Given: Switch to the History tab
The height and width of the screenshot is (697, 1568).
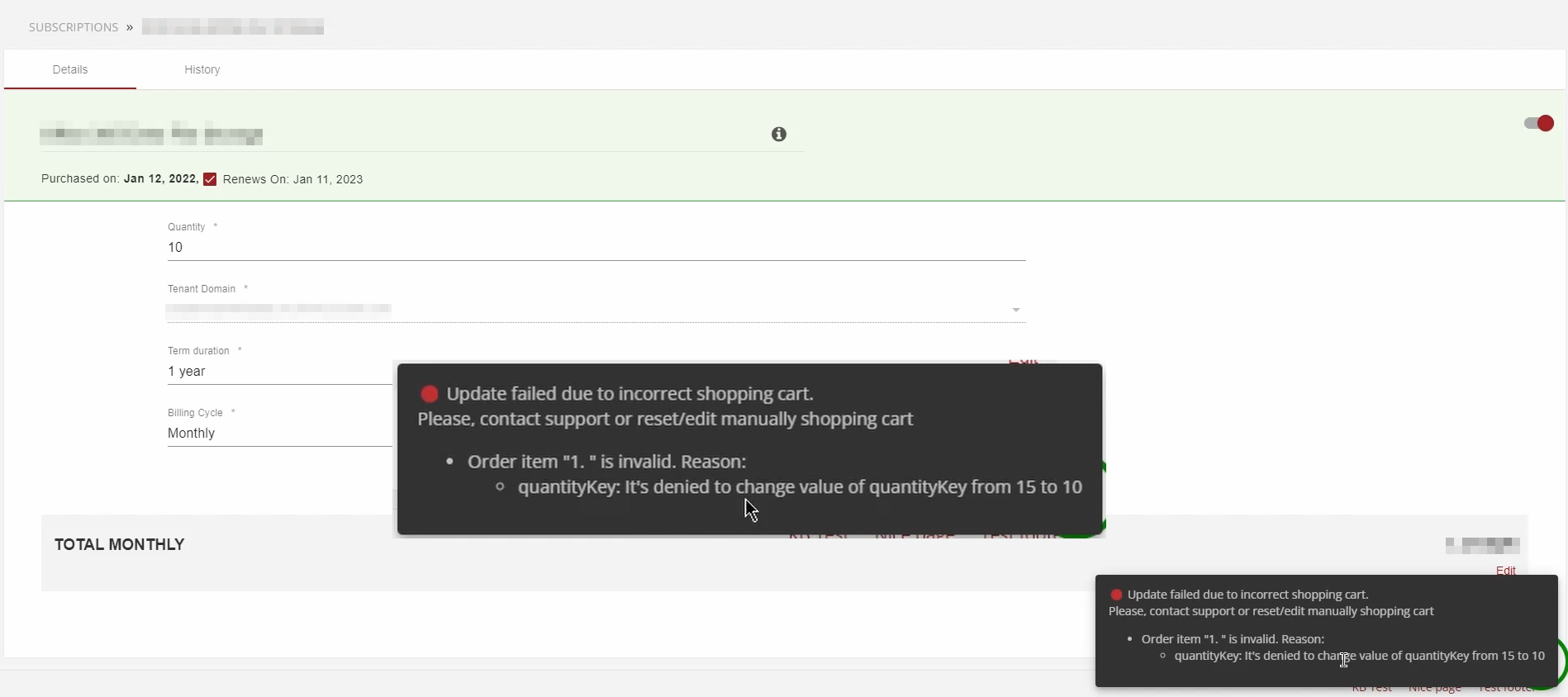Looking at the screenshot, I should click(202, 69).
